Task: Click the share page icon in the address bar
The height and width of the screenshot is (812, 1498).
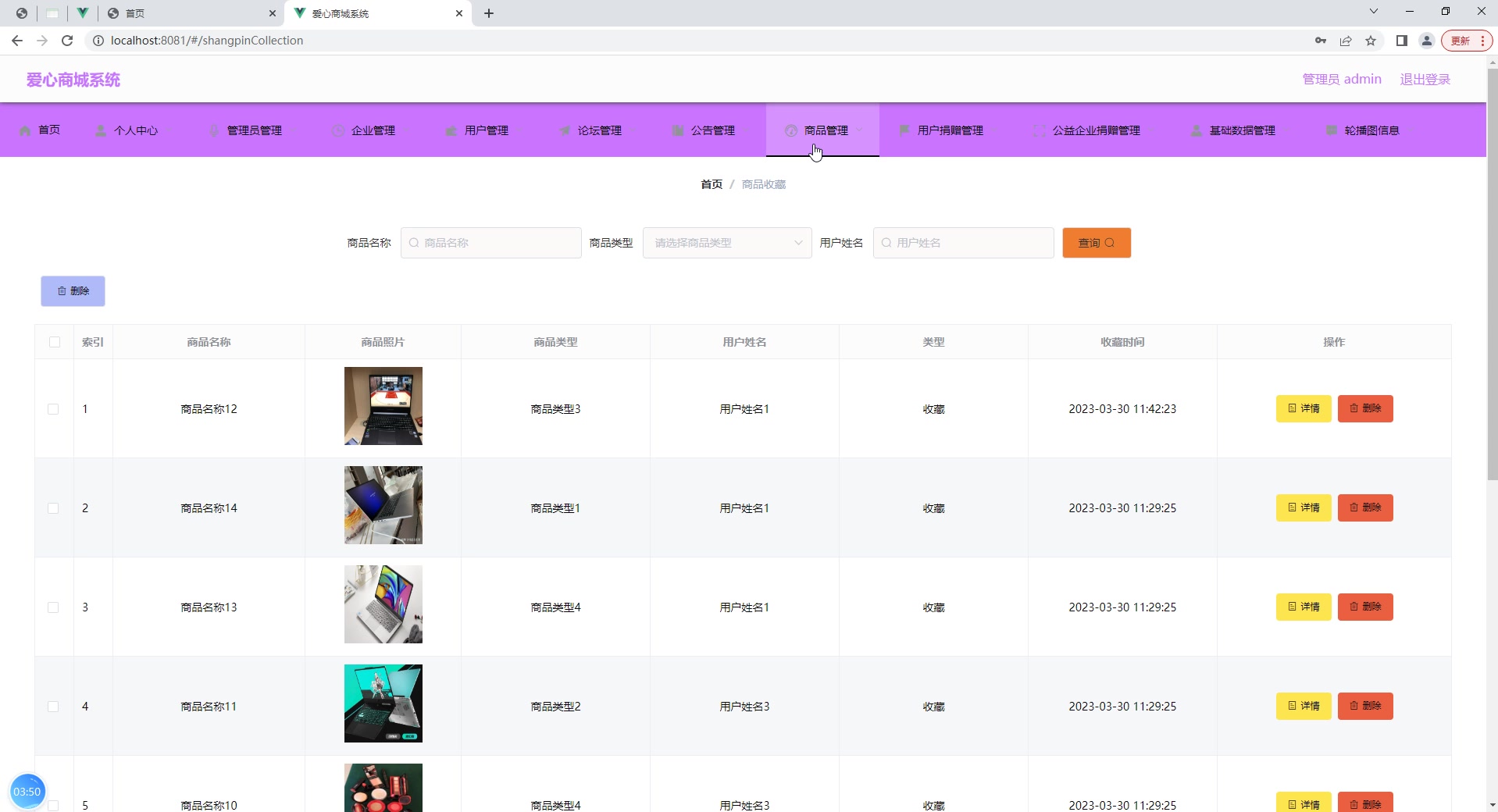Action: [x=1346, y=41]
